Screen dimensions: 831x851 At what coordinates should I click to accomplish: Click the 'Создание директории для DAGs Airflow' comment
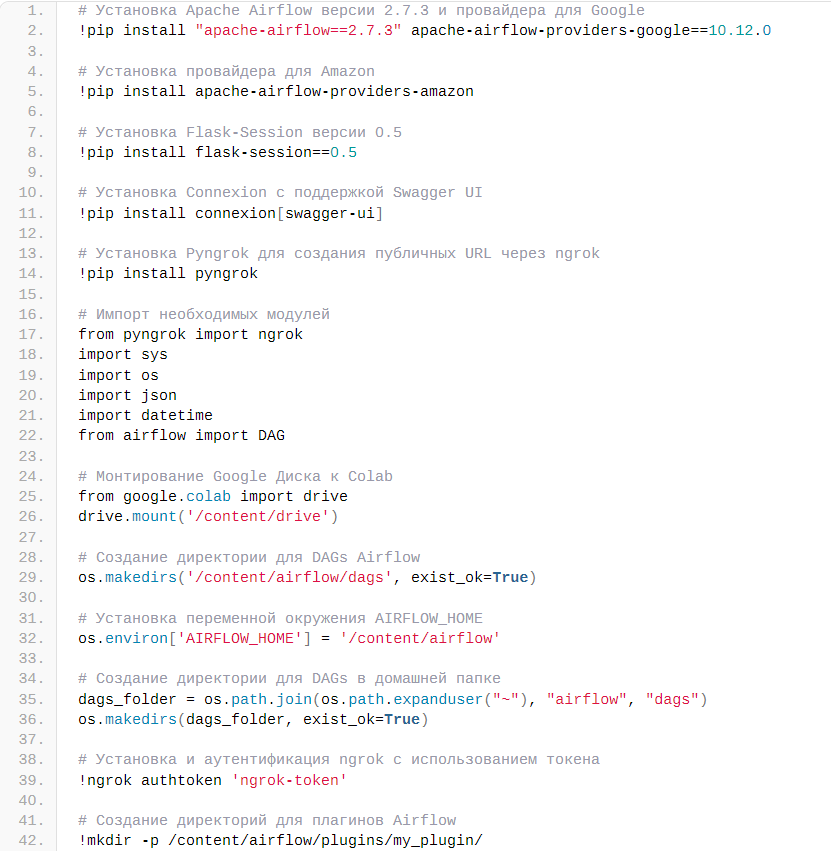249,557
